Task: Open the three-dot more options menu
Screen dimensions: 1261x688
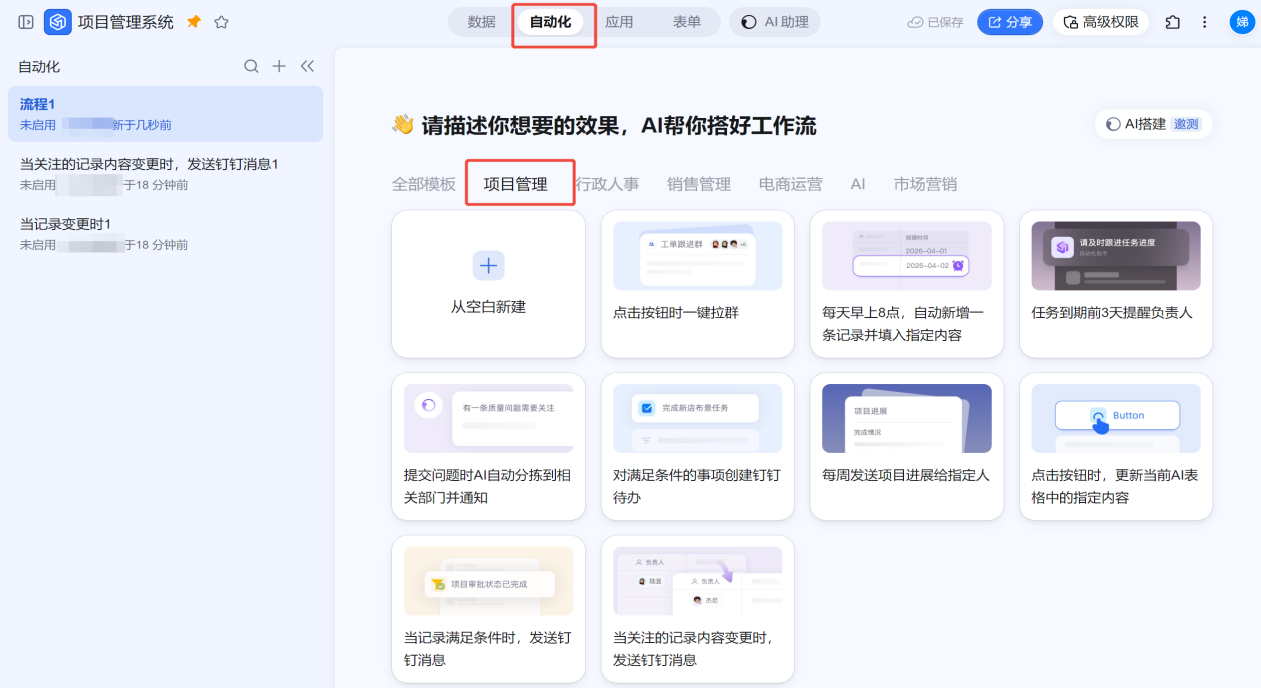Action: tap(1205, 22)
